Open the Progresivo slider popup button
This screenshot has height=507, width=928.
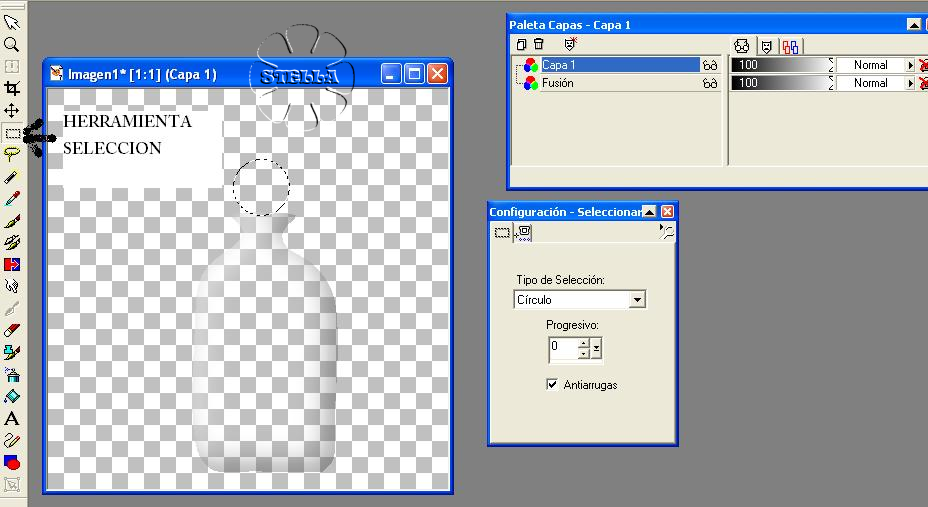597,348
